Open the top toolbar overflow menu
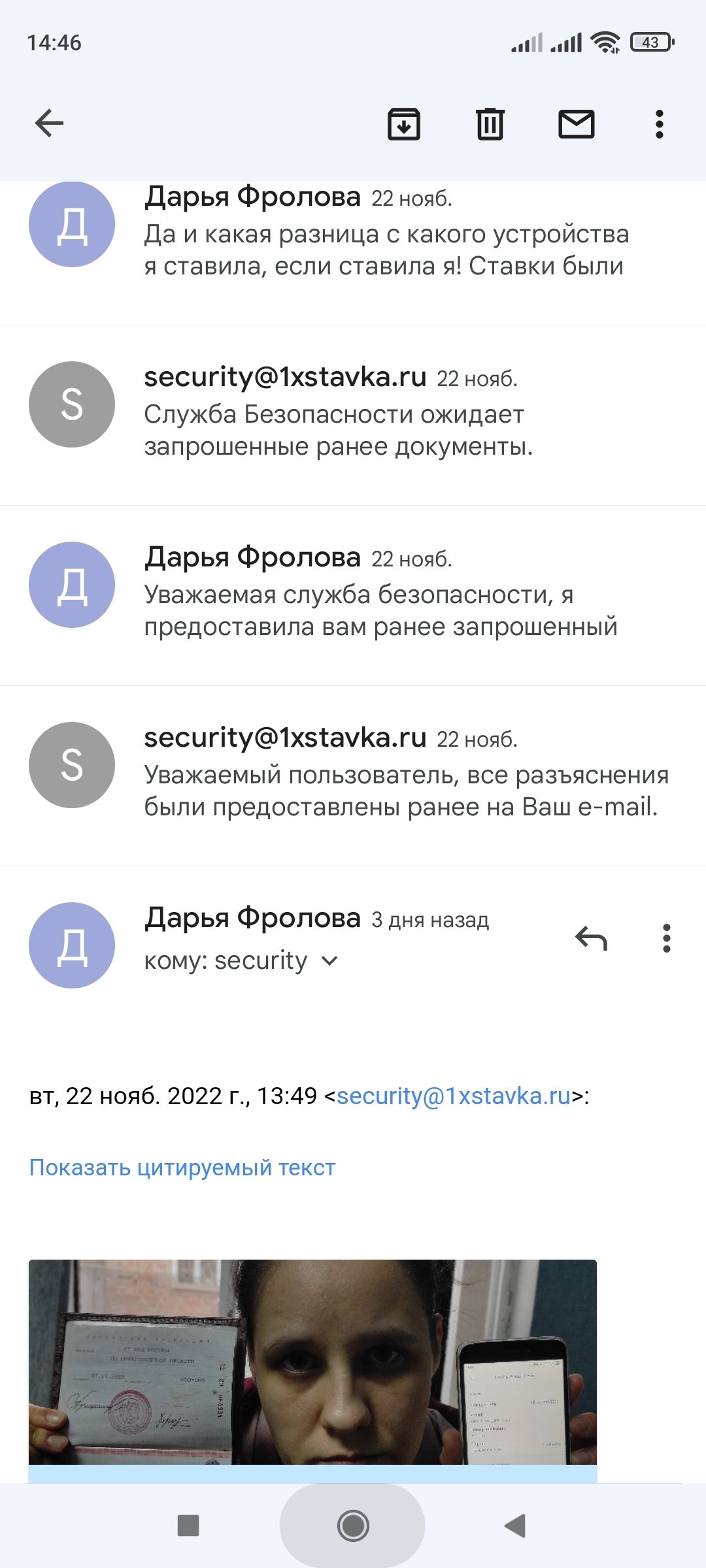The width and height of the screenshot is (706, 1568). coord(659,123)
